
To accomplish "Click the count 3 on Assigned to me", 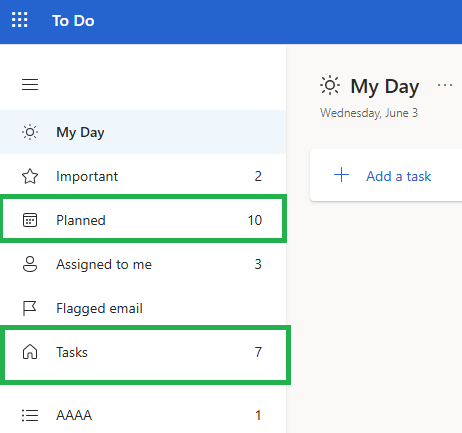I will click(258, 264).
